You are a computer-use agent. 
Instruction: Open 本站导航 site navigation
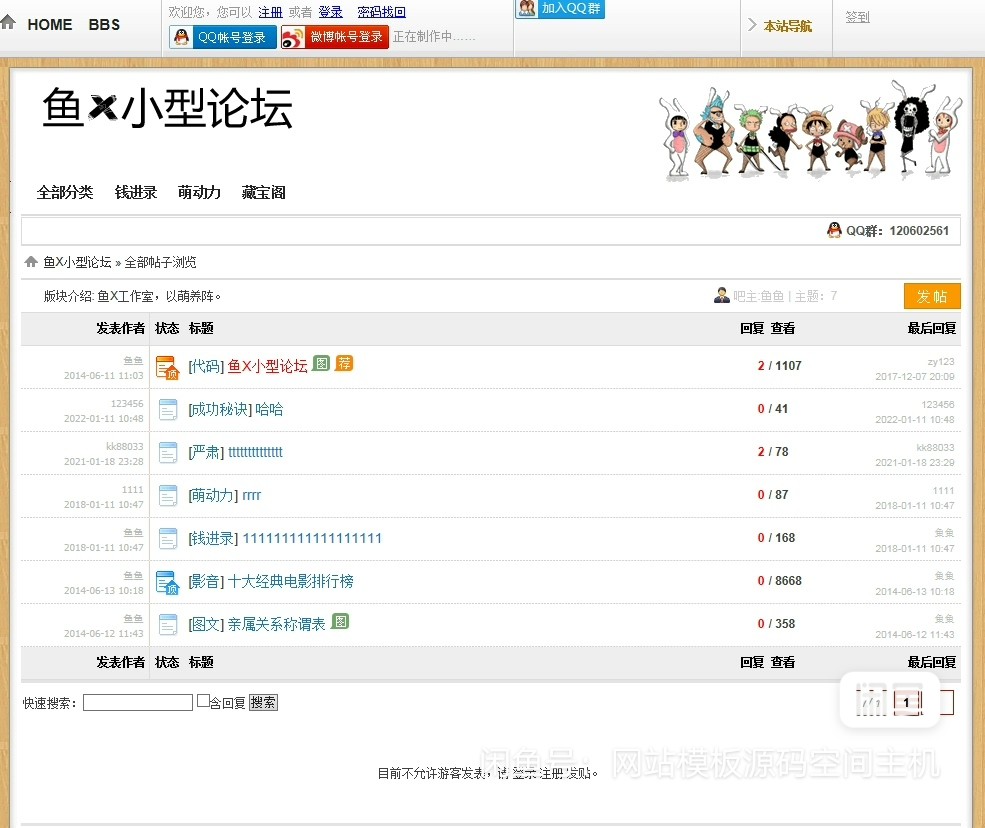(787, 26)
